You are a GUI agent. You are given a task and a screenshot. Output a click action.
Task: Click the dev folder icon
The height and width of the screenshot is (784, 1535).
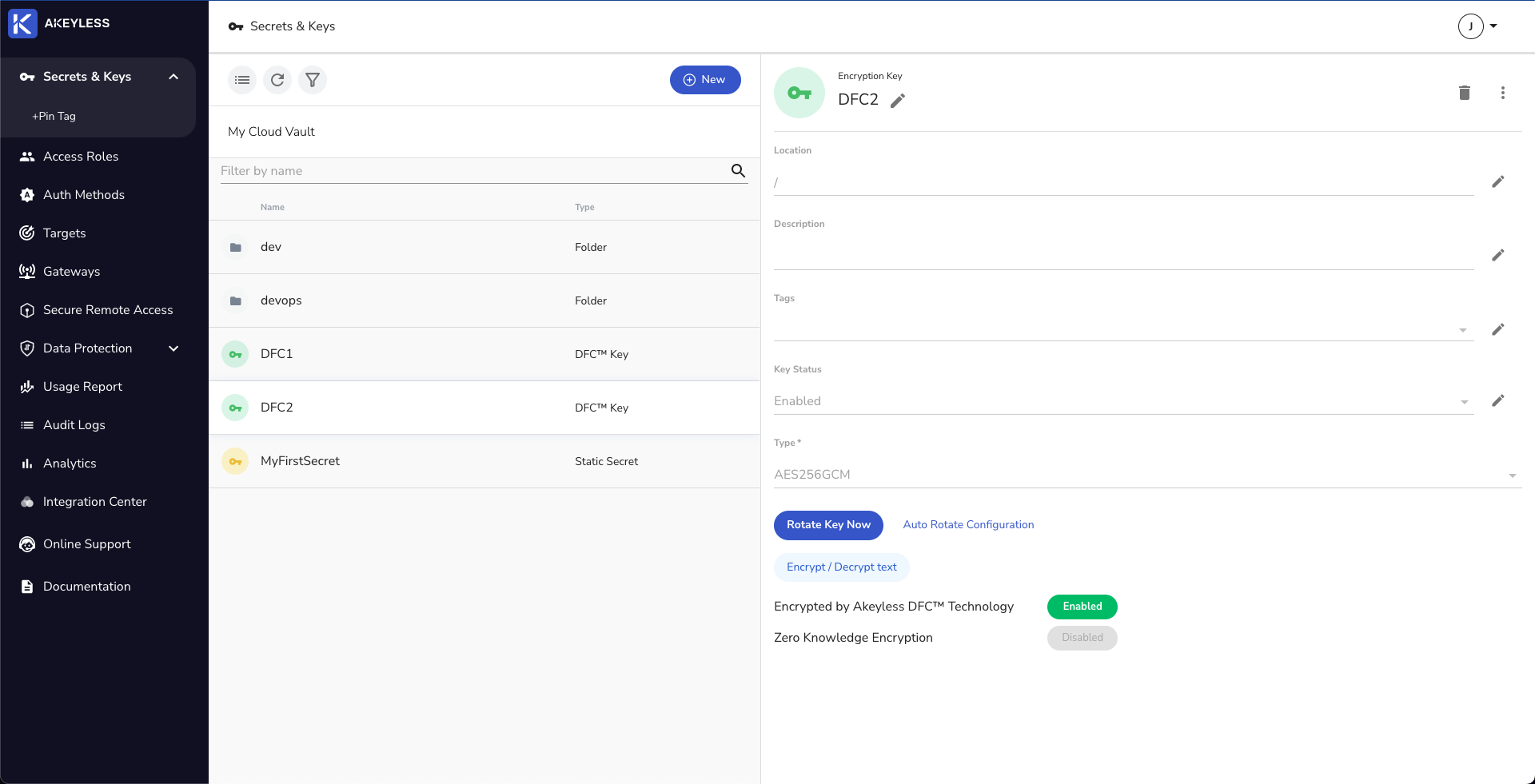pos(235,247)
